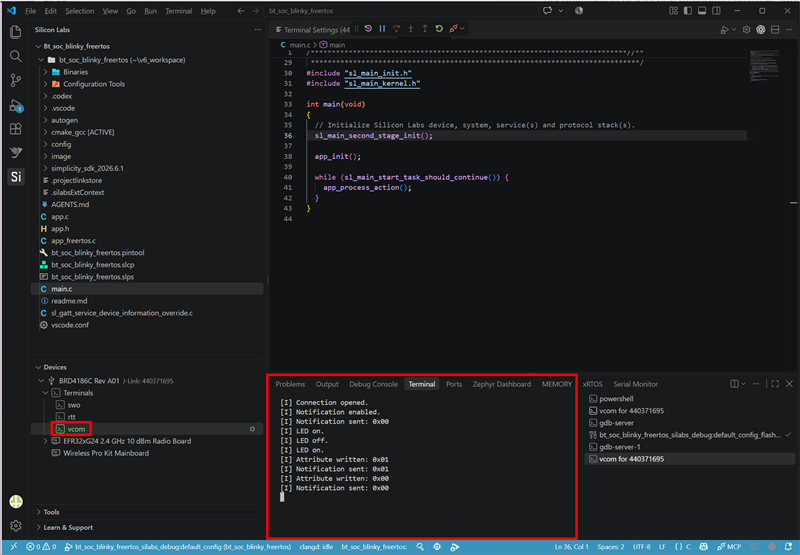The height and width of the screenshot is (555, 800).
Task: Open the Silicon Labs Si sidebar view
Action: (x=16, y=176)
